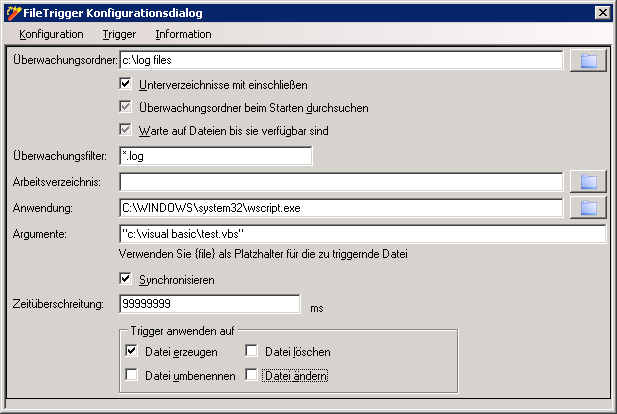Toggle Unterverzeichnisse mit einschließen checkbox
The image size is (617, 414).
click(126, 84)
